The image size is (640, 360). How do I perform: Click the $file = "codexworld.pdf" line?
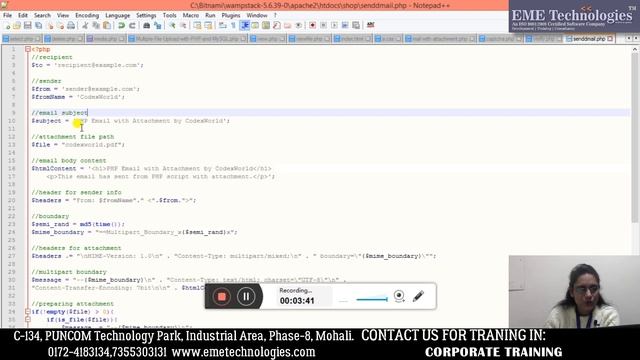click(x=78, y=145)
